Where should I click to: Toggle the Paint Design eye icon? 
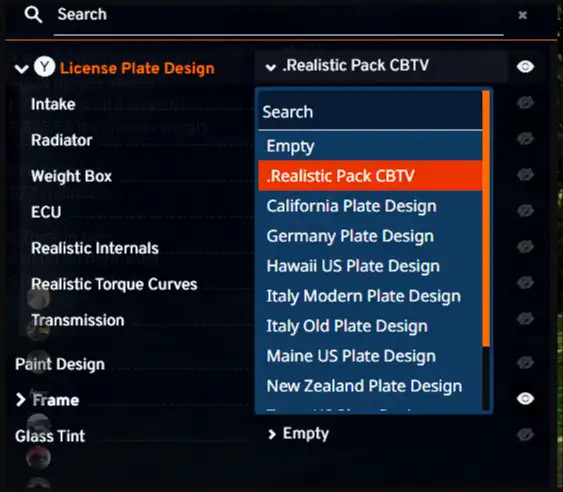(525, 362)
